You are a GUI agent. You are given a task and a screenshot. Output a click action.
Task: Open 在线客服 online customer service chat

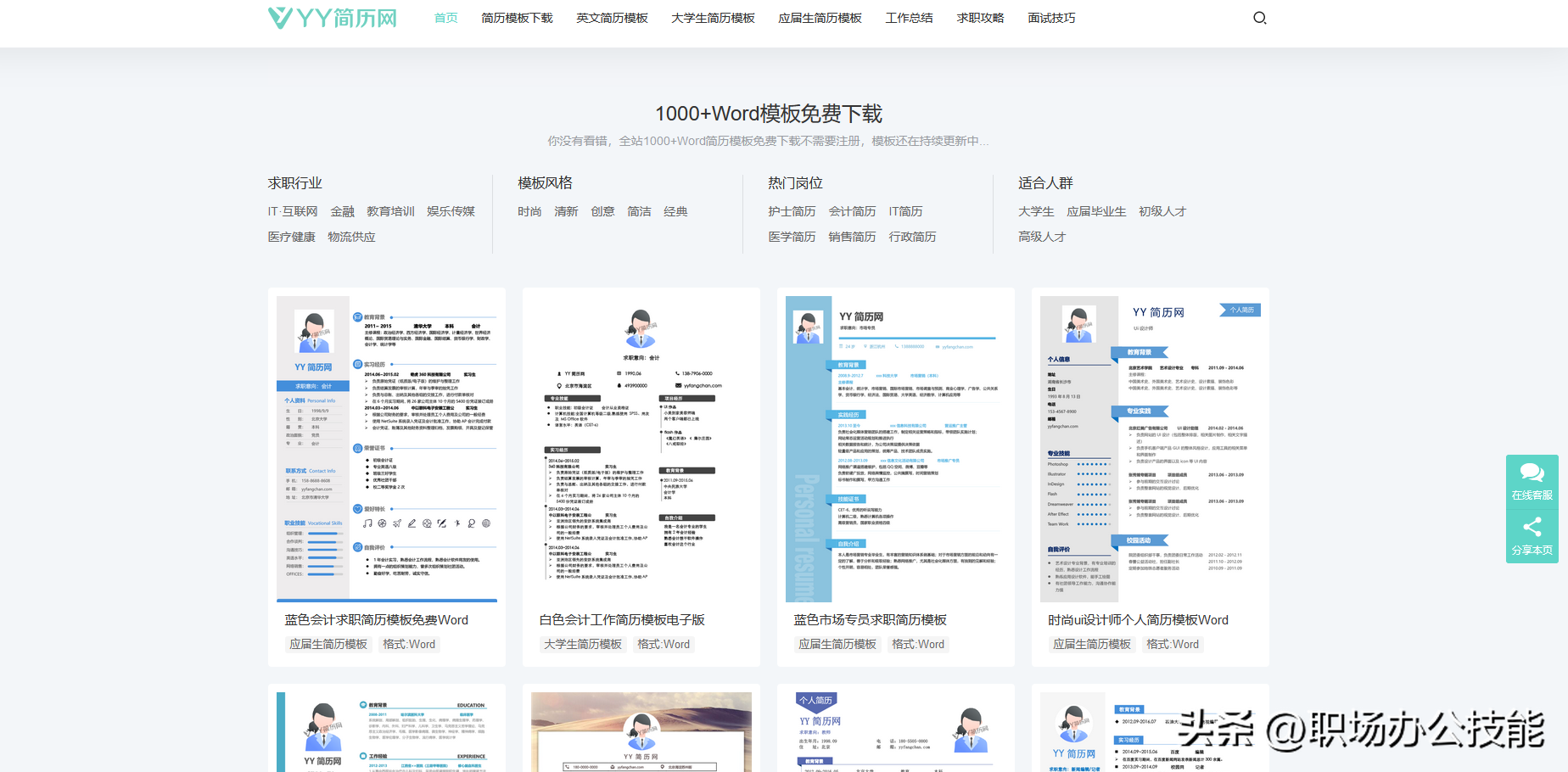[x=1532, y=482]
